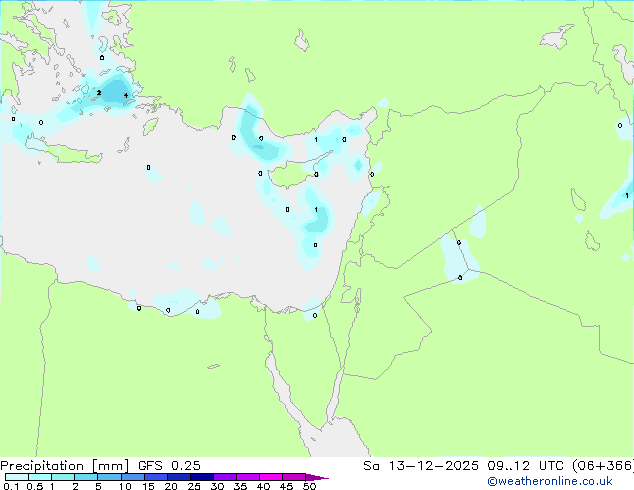Image resolution: width=634 pixels, height=490 pixels.
Task: Click the legend swatch between 0.1 and 0.5
Action: point(17,477)
